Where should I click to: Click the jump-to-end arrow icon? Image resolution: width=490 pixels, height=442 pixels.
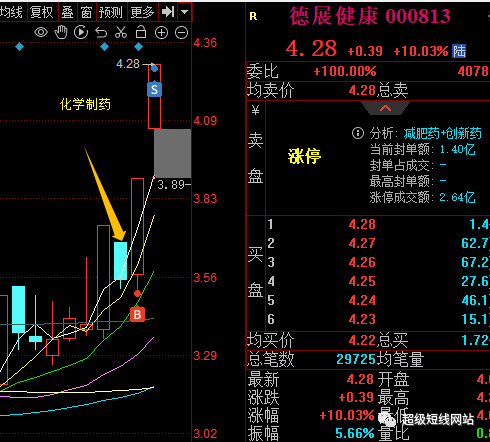click(x=168, y=12)
